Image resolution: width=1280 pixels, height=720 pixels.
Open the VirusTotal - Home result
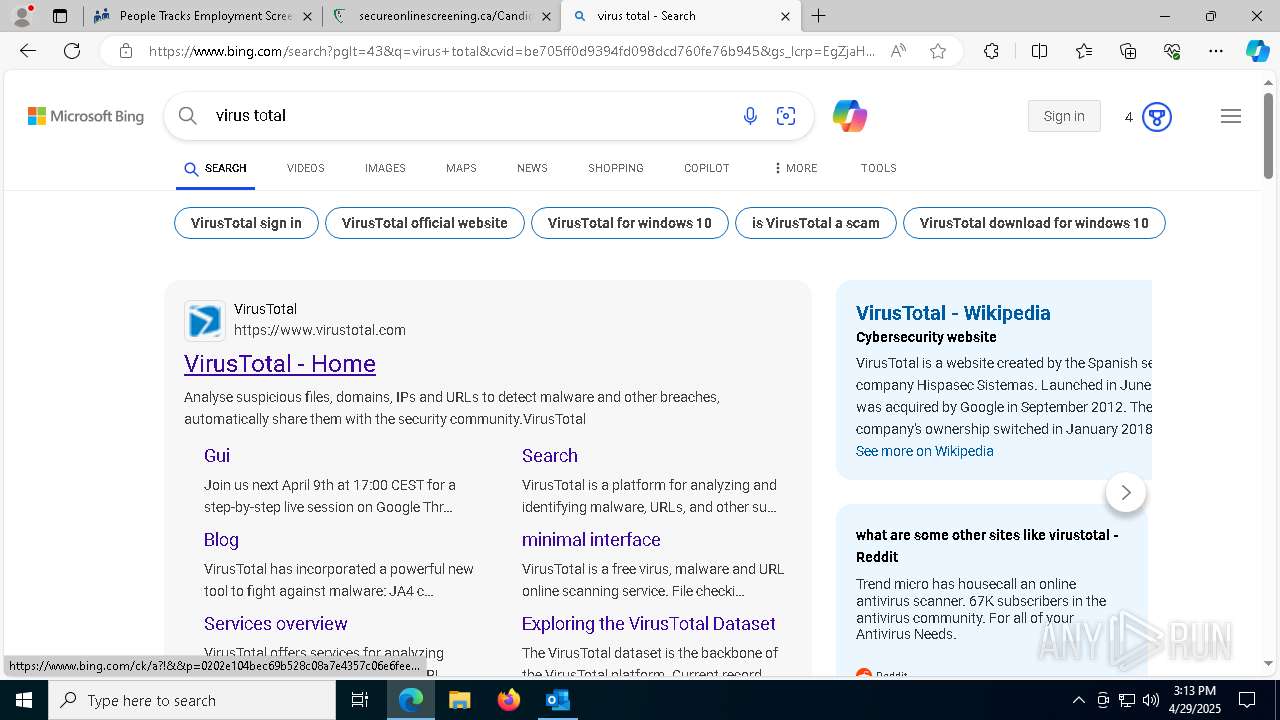[280, 364]
